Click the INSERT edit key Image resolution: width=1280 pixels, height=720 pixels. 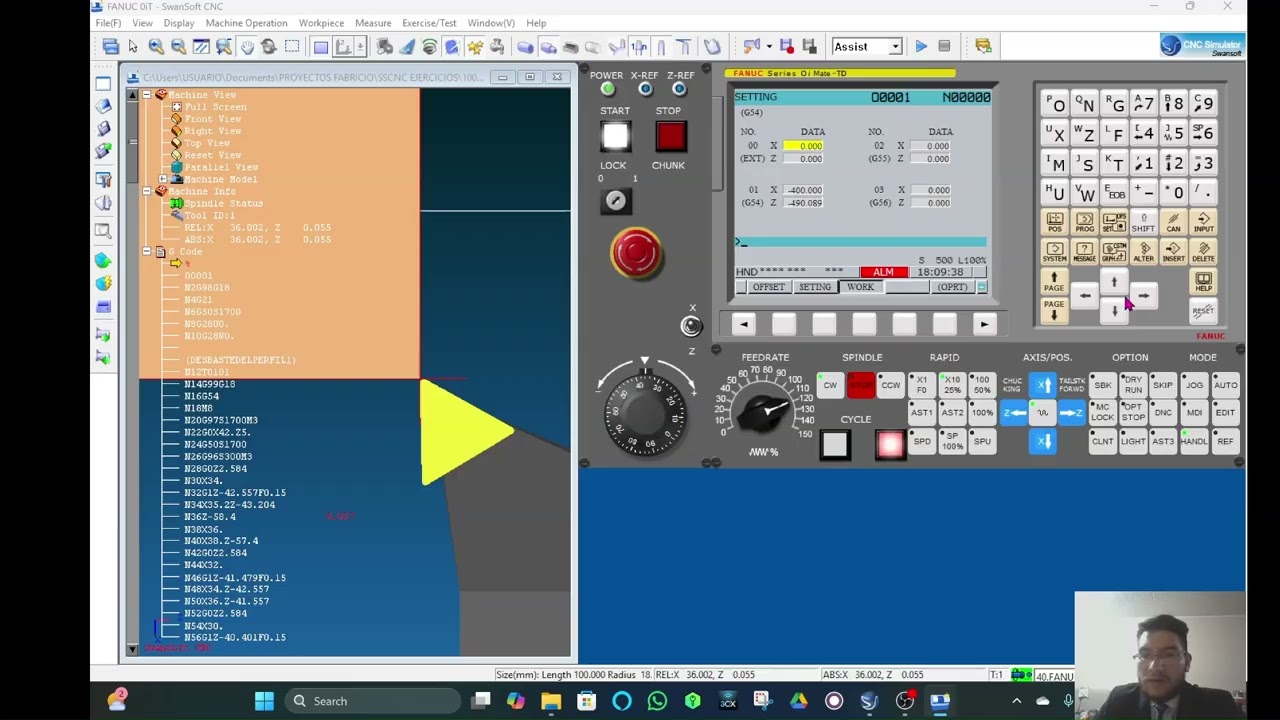pyautogui.click(x=1173, y=252)
